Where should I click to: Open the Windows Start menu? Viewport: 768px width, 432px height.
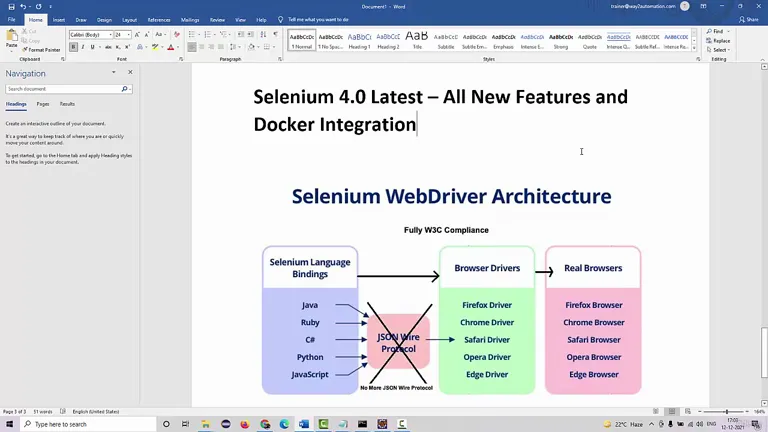tap(9, 424)
